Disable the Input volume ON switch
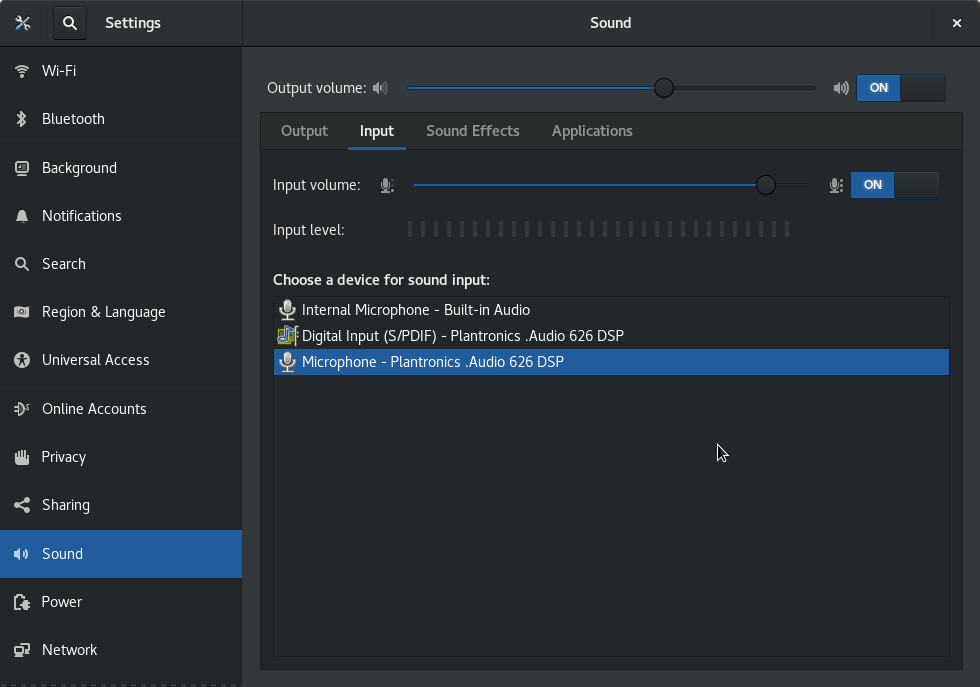This screenshot has width=980, height=687. [893, 185]
